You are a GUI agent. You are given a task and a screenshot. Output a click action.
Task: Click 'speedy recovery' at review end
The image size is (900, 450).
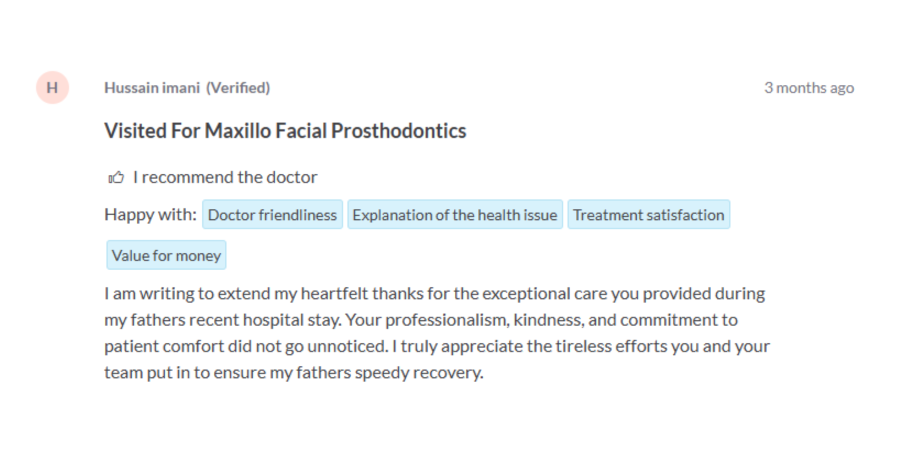419,374
